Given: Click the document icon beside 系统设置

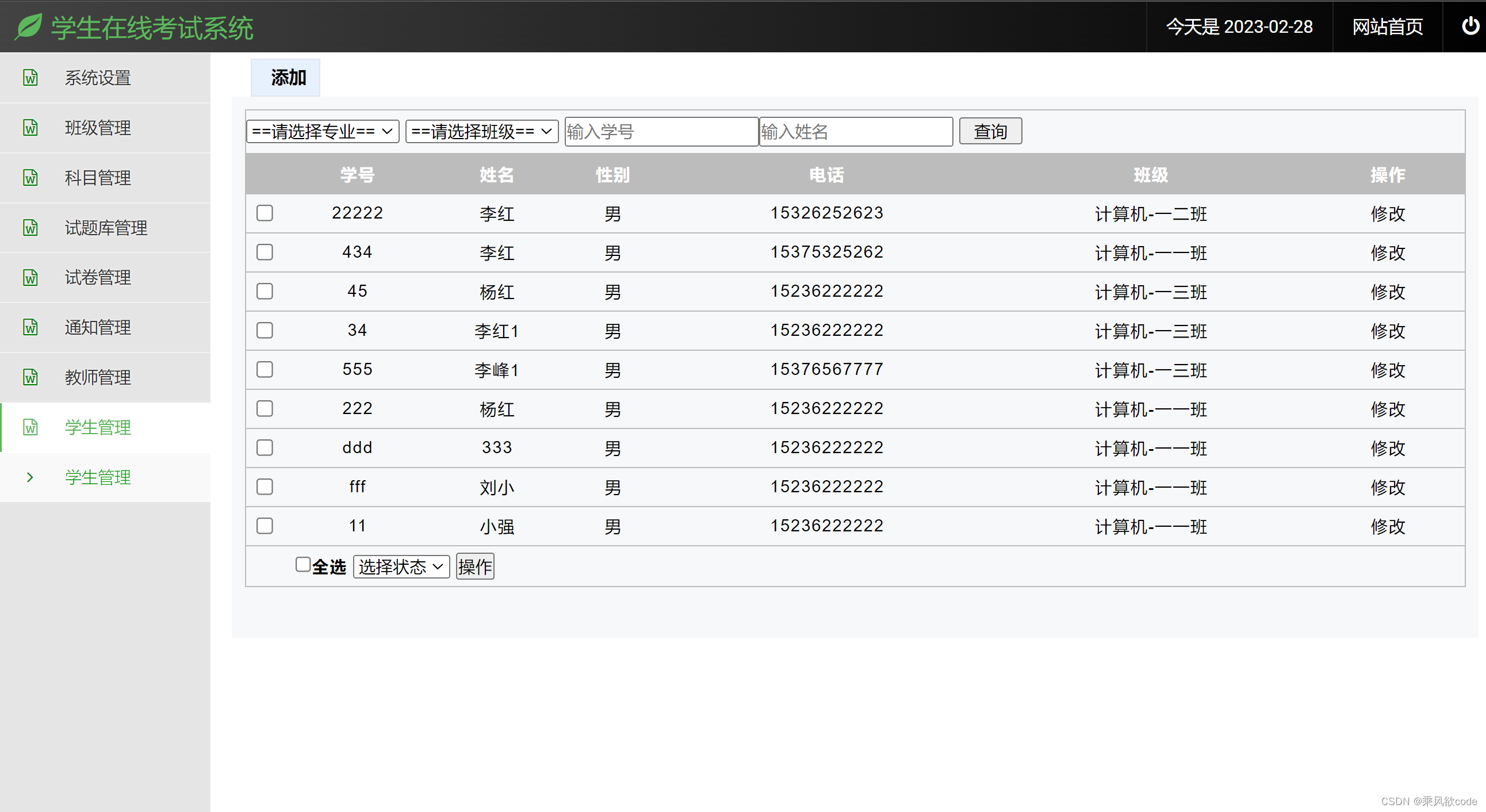Looking at the screenshot, I should (x=30, y=77).
